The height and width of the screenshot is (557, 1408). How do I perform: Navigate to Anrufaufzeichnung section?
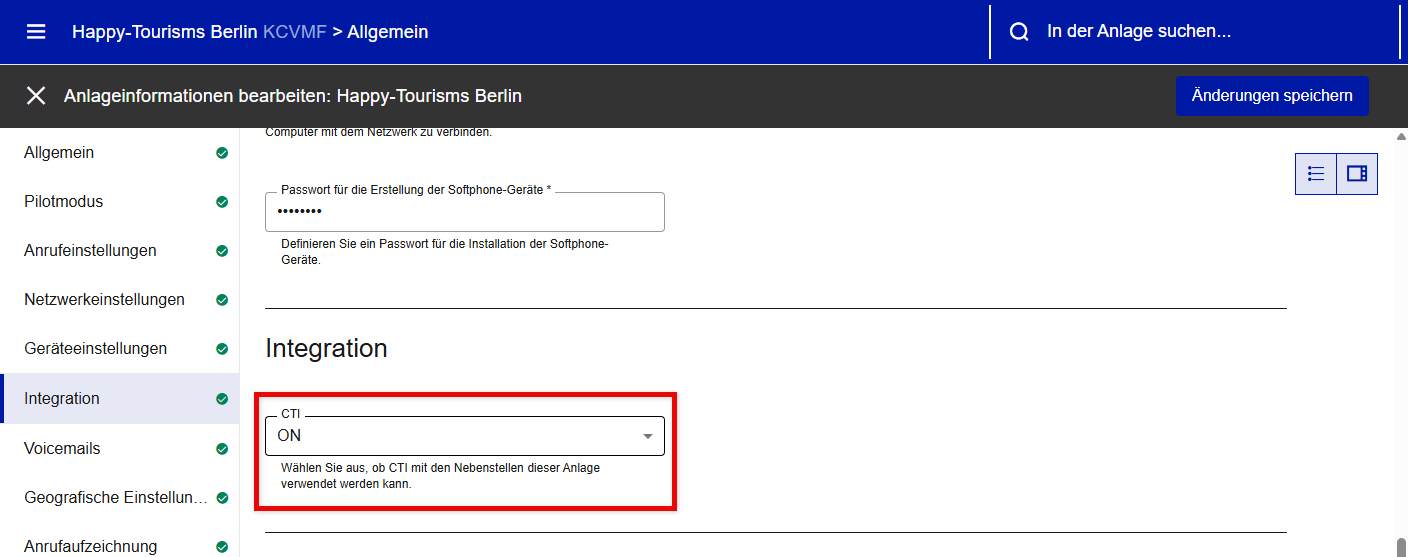click(x=90, y=546)
